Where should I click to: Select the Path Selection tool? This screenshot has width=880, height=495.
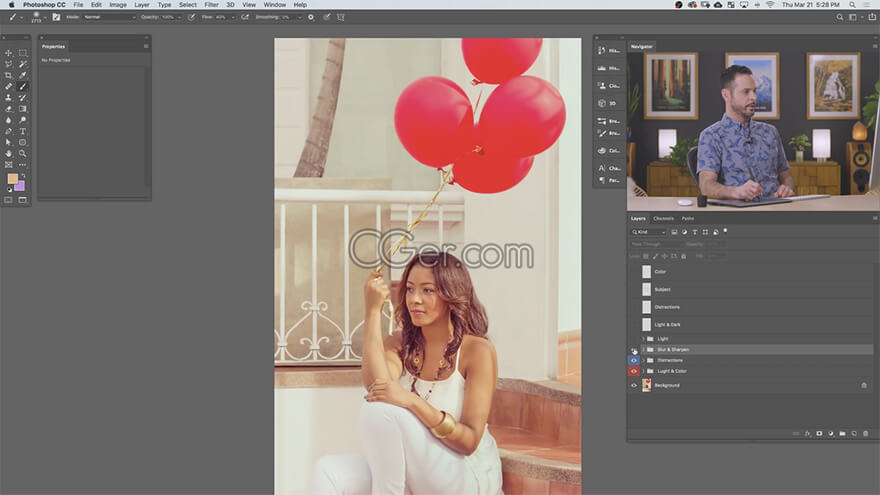[x=8, y=143]
